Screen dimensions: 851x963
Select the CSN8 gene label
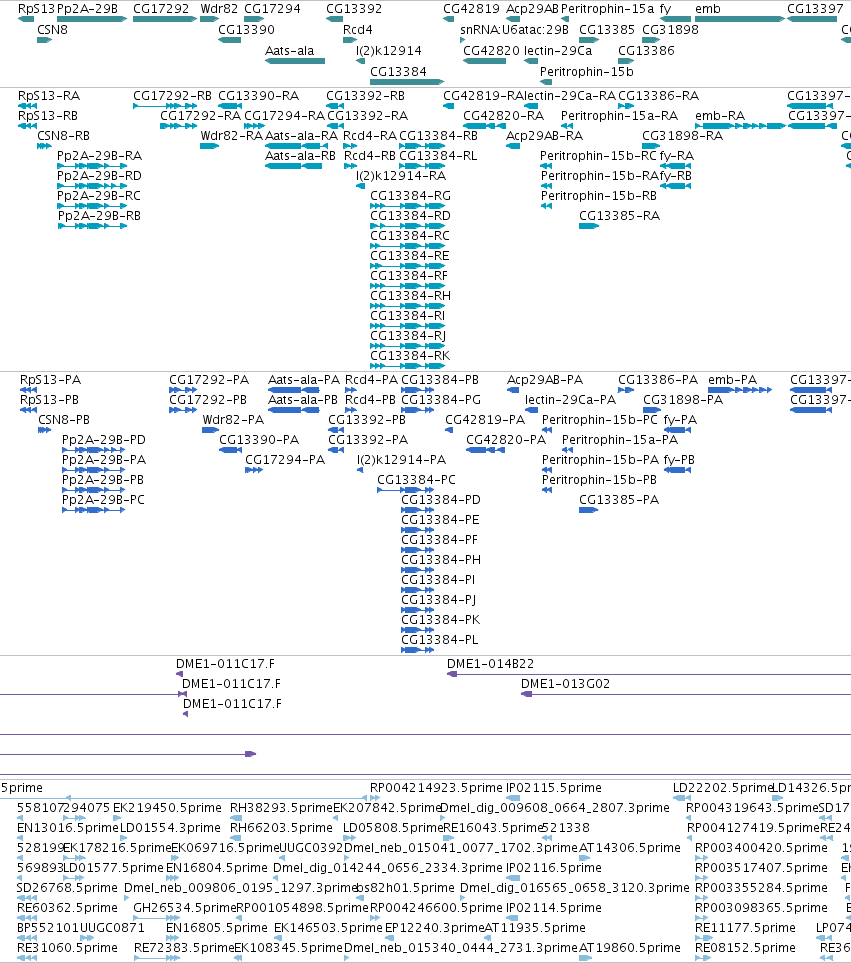click(52, 29)
